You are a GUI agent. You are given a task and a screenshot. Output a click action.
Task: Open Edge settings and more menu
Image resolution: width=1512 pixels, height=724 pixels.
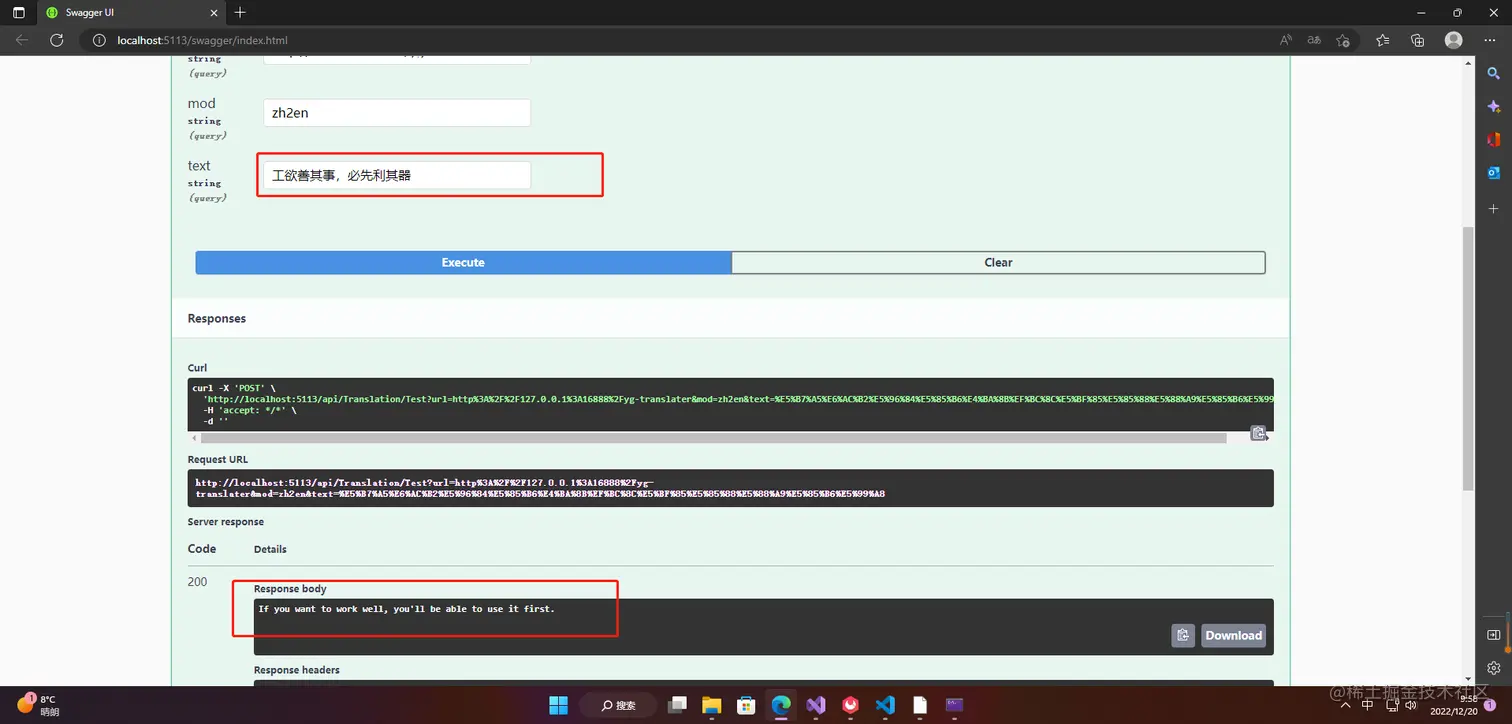(1490, 40)
